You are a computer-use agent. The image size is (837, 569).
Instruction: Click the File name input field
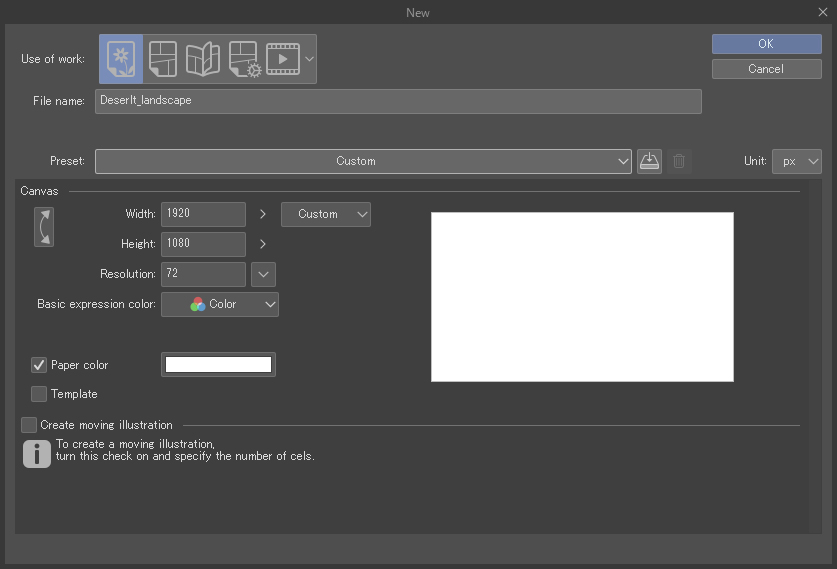(398, 101)
